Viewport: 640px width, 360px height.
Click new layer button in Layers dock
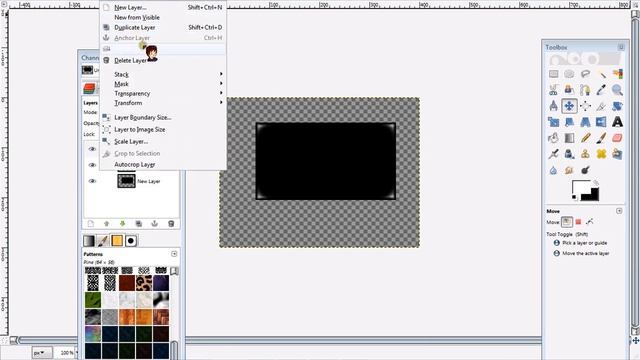pyautogui.click(x=91, y=224)
